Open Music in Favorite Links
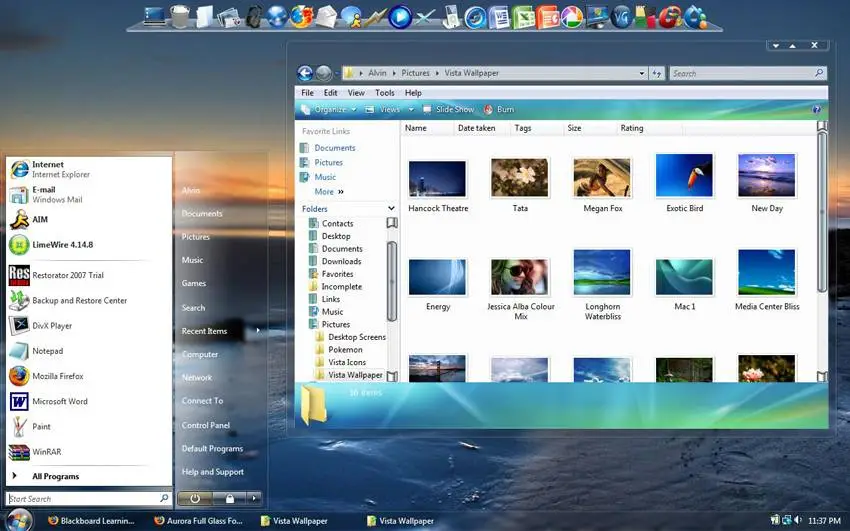The width and height of the screenshot is (850, 531). point(325,177)
